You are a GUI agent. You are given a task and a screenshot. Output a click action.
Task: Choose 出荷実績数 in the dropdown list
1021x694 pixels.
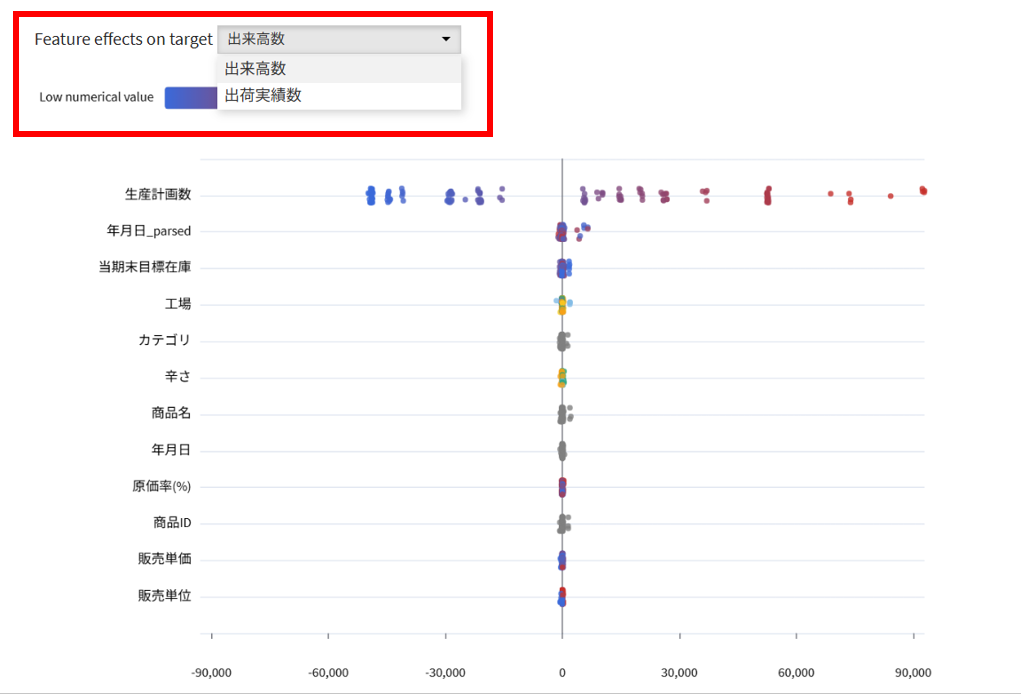[x=339, y=96]
